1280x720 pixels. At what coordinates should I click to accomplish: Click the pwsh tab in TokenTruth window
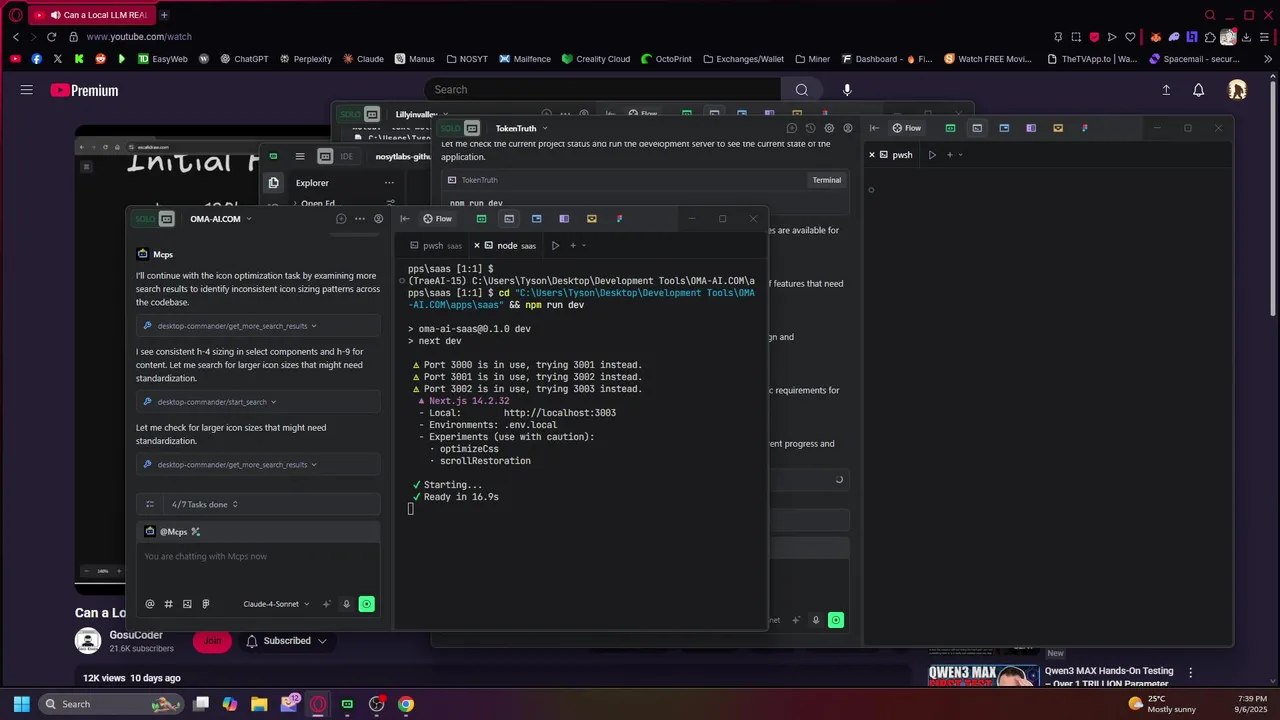pyautogui.click(x=896, y=155)
